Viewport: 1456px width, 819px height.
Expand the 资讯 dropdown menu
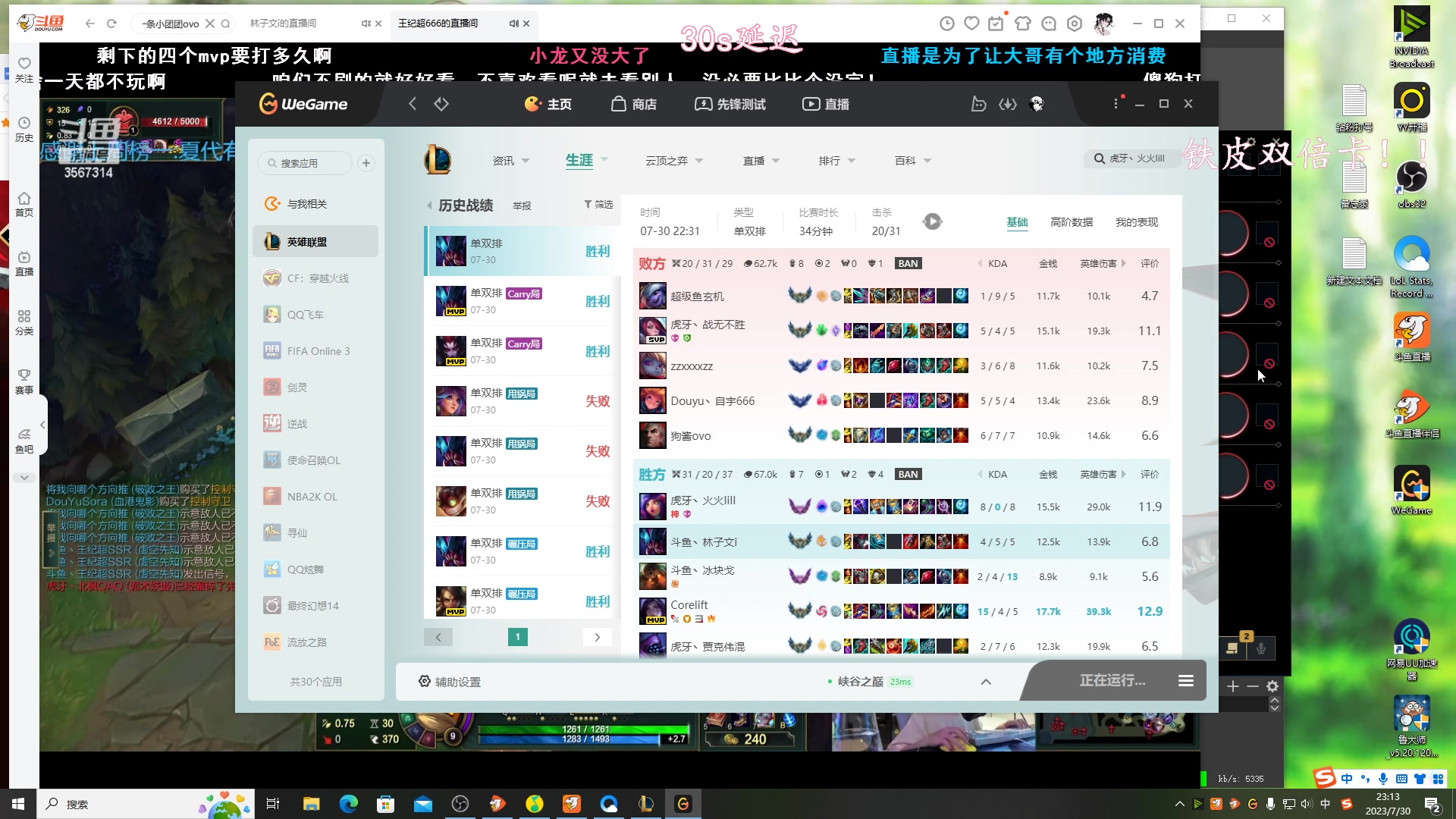click(526, 161)
